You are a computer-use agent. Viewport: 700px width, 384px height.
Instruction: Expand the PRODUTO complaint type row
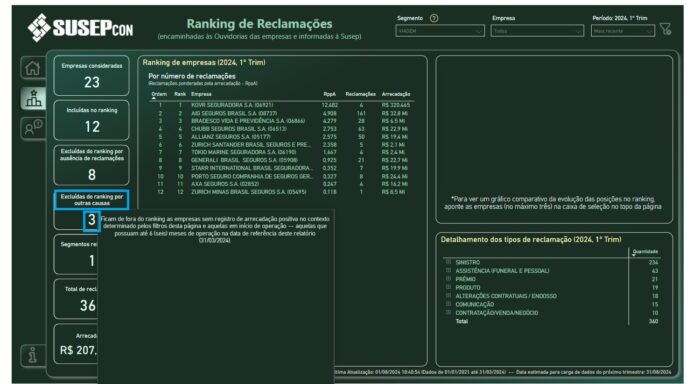click(x=448, y=288)
